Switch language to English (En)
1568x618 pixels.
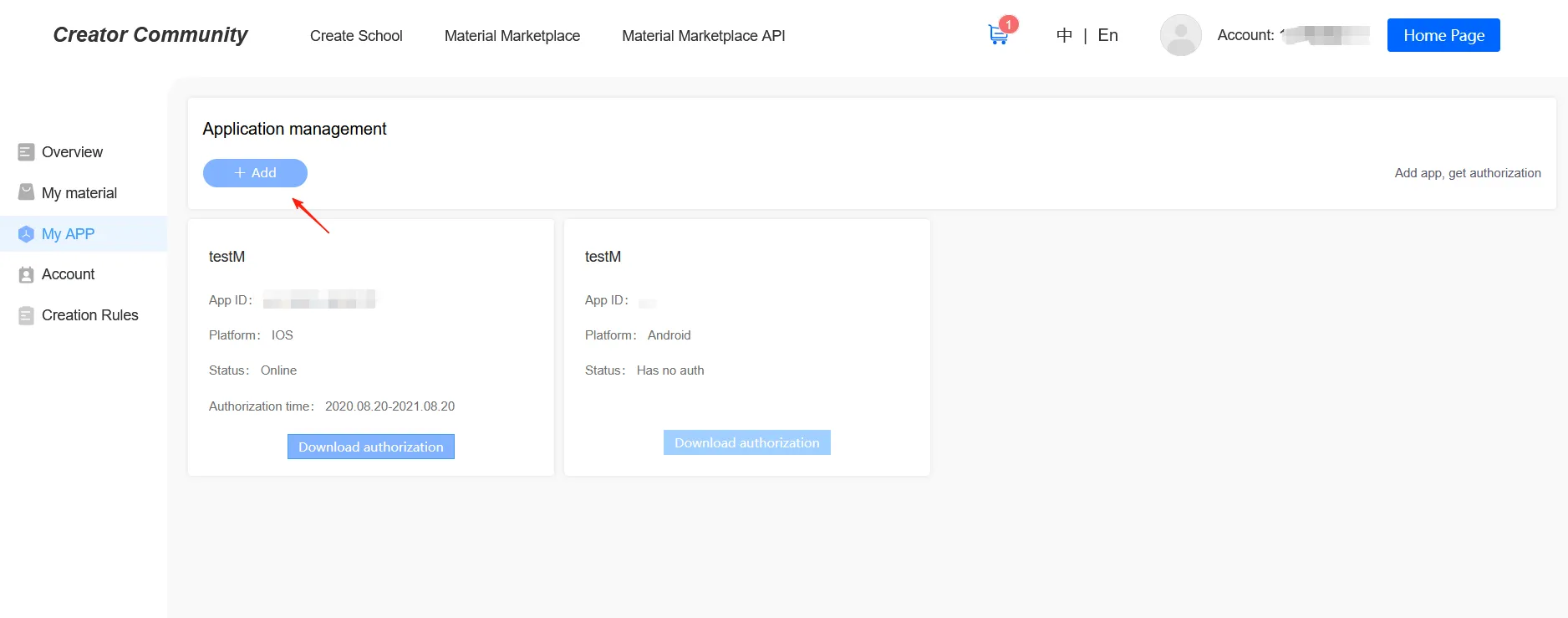[1107, 35]
